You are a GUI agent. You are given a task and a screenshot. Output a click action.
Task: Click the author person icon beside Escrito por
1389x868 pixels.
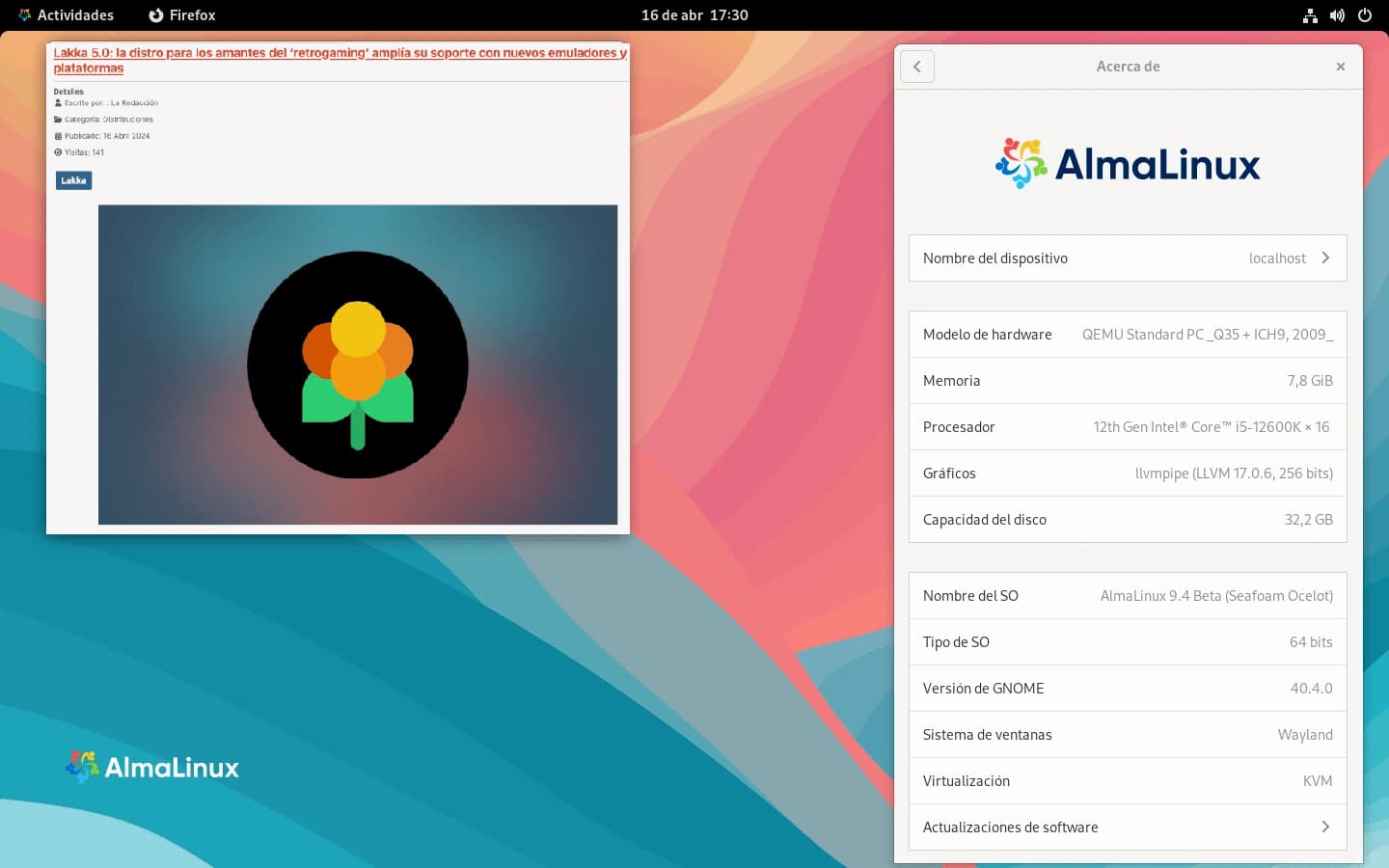pyautogui.click(x=58, y=102)
